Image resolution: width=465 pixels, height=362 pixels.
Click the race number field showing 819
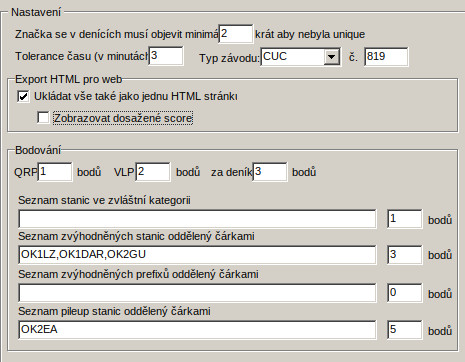386,56
